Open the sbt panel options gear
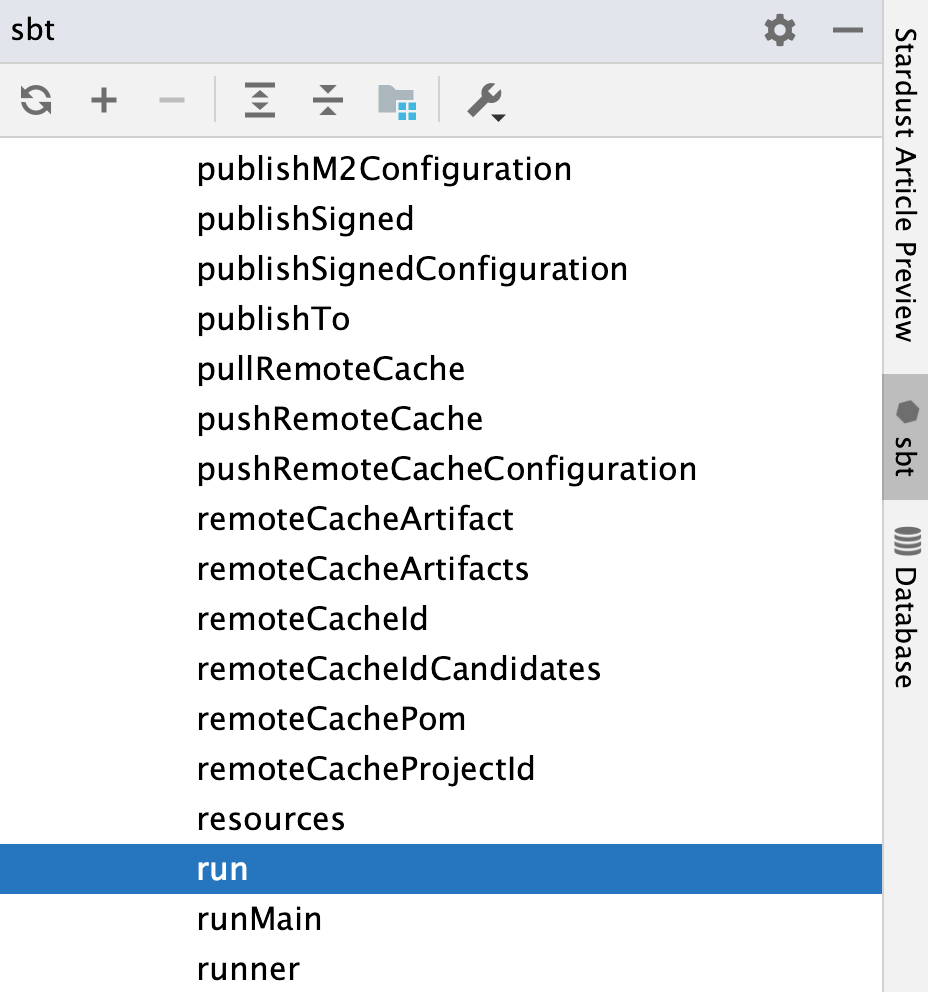 (x=779, y=30)
